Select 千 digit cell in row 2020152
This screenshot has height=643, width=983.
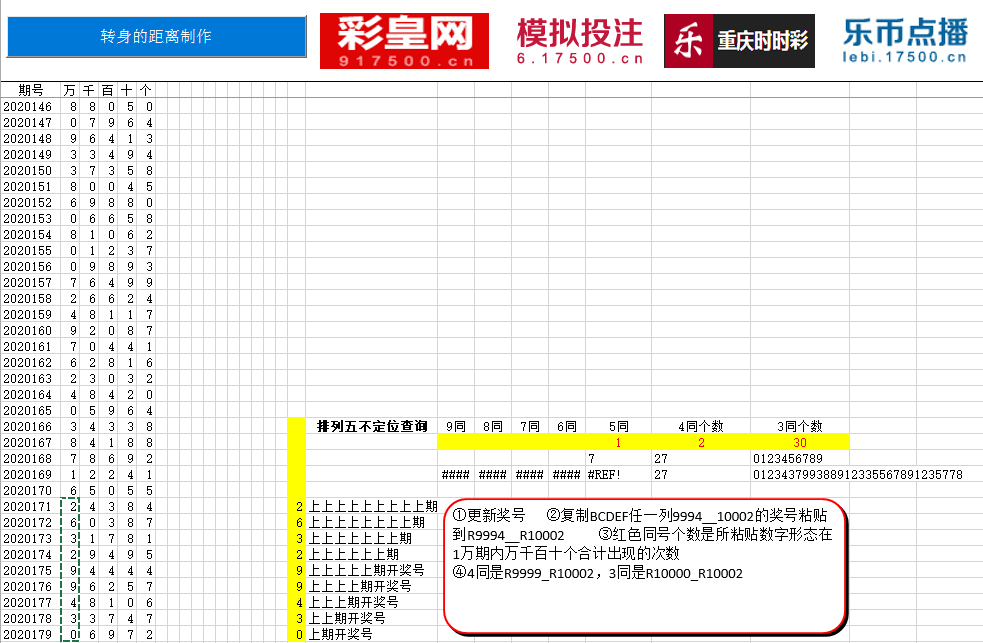89,202
